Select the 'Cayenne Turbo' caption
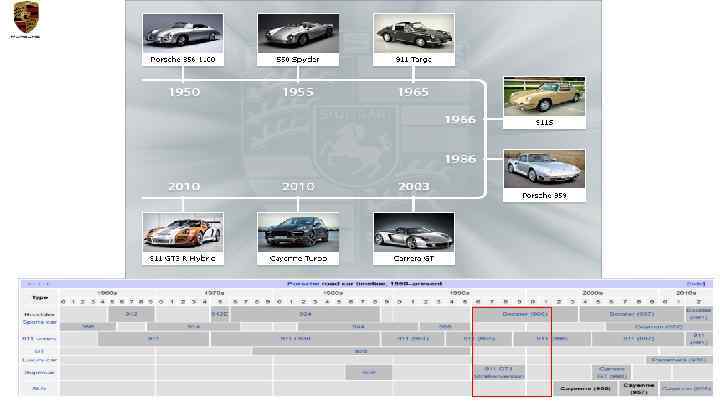This screenshot has height=405, width=720. pos(298,259)
